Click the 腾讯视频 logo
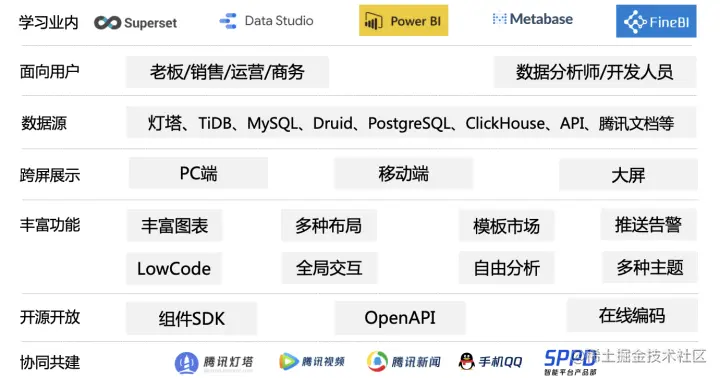The height and width of the screenshot is (378, 720). click(312, 361)
